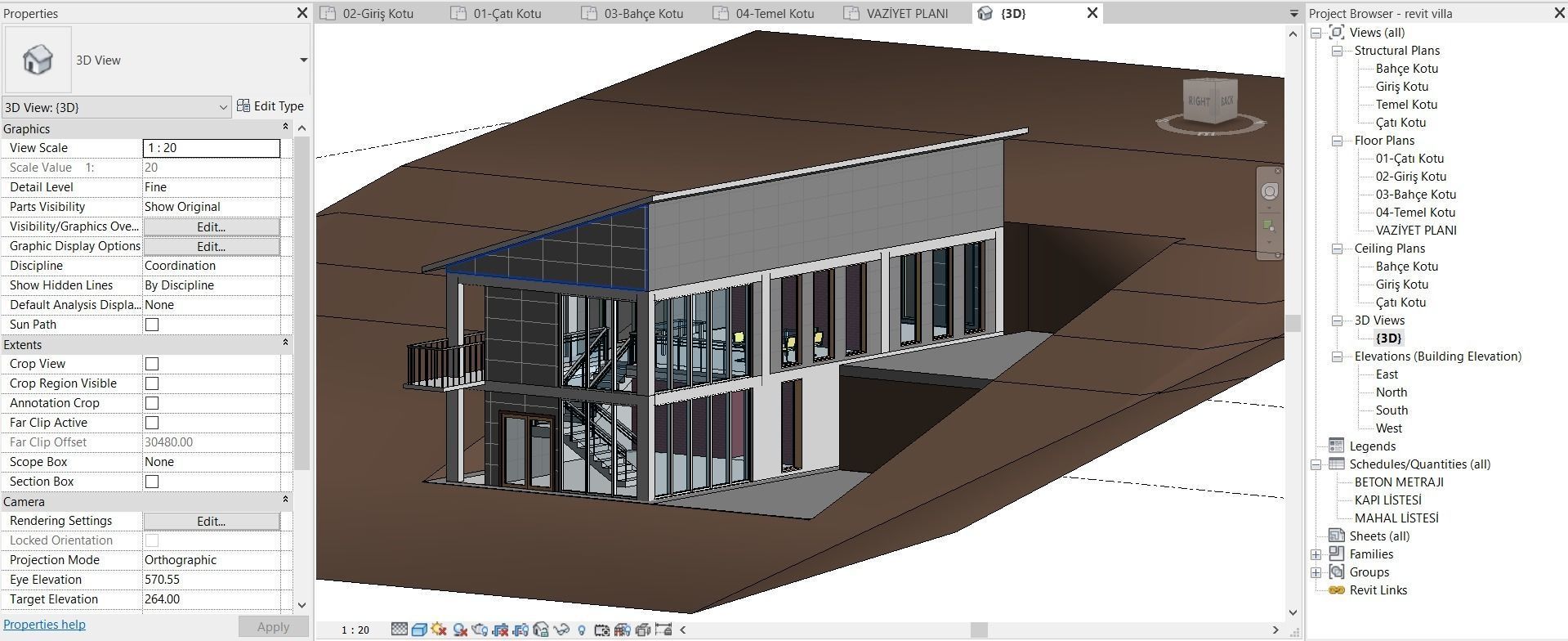Click Show Crop Region icon in view bar
Viewport: 1568px width, 641px height.
520,630
